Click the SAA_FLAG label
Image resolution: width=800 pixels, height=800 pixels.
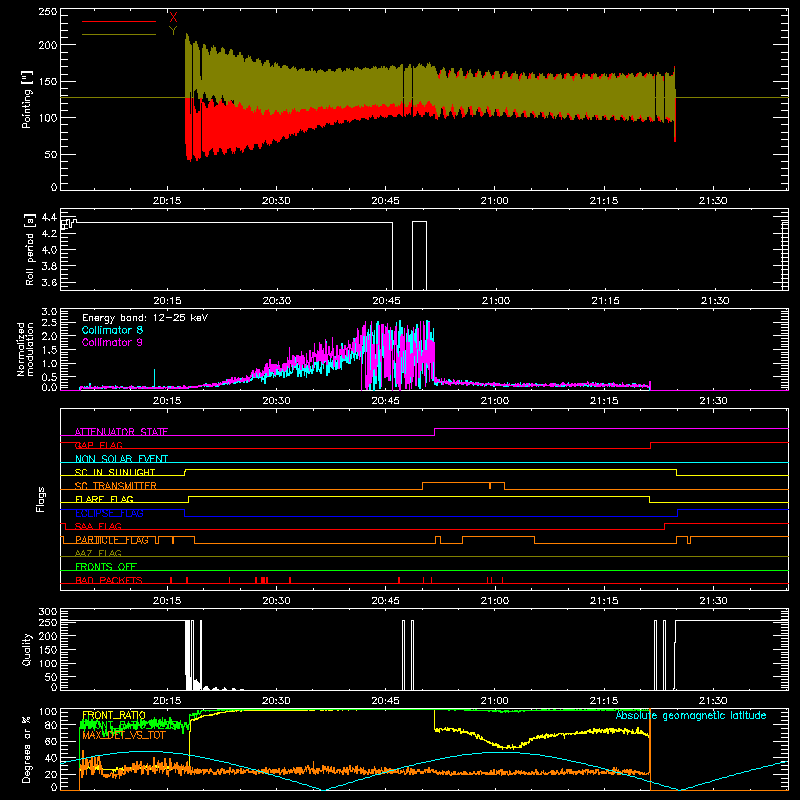point(98,526)
